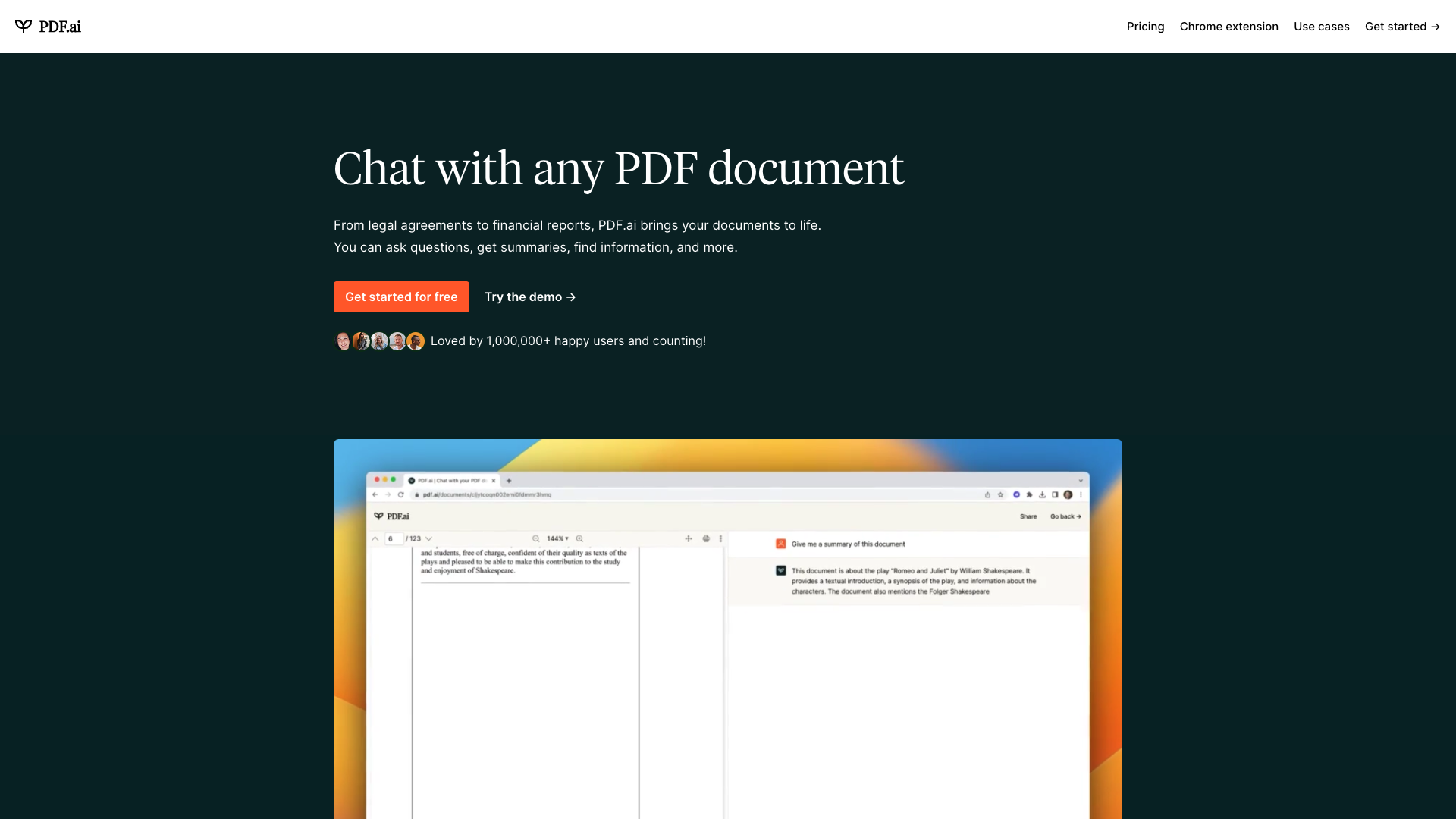This screenshot has height=819, width=1456.
Task: Click the zoom out magnifier in PDF viewer
Action: click(536, 539)
